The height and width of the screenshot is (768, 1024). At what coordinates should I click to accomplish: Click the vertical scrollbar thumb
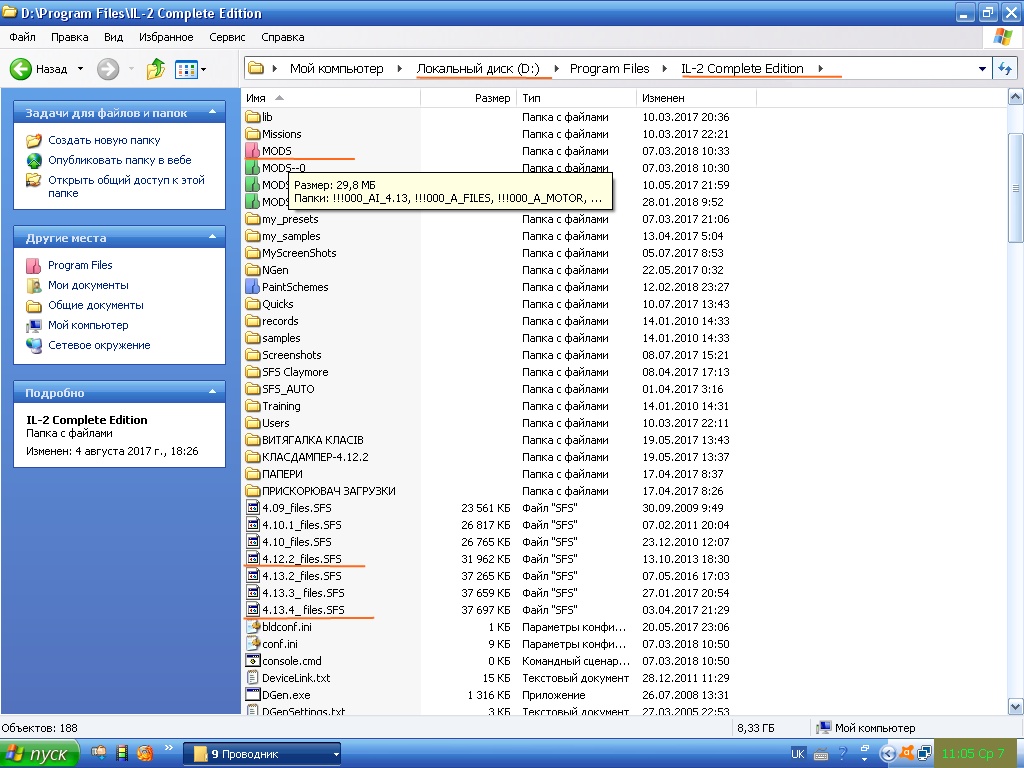1016,187
